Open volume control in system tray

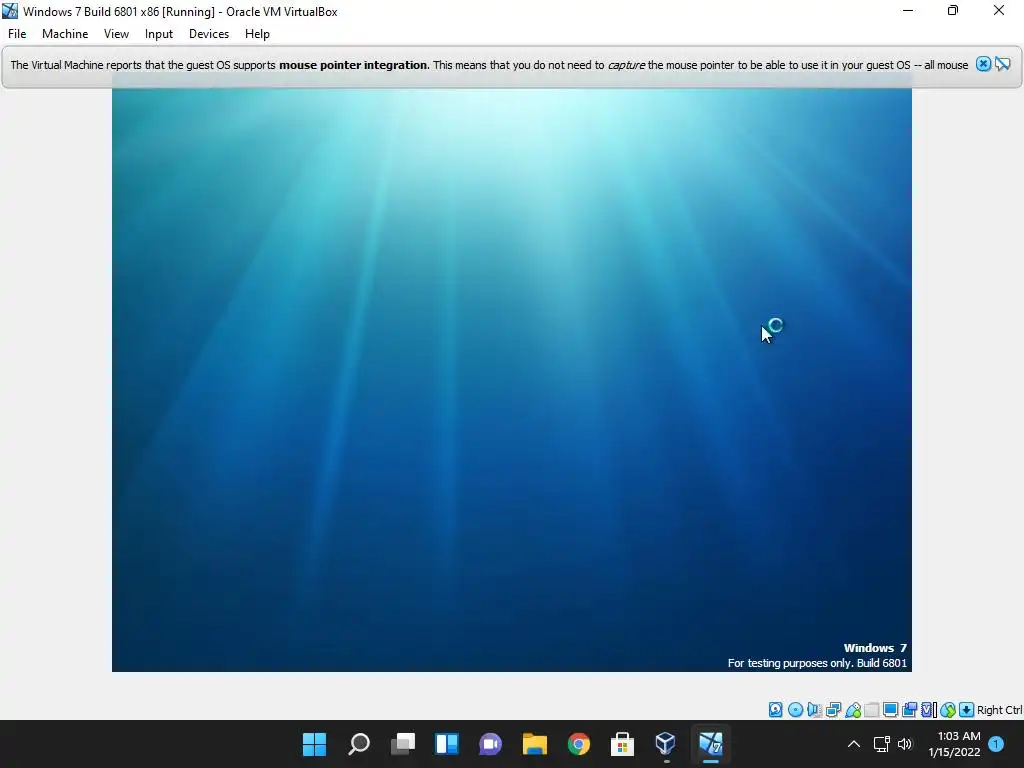pos(904,744)
